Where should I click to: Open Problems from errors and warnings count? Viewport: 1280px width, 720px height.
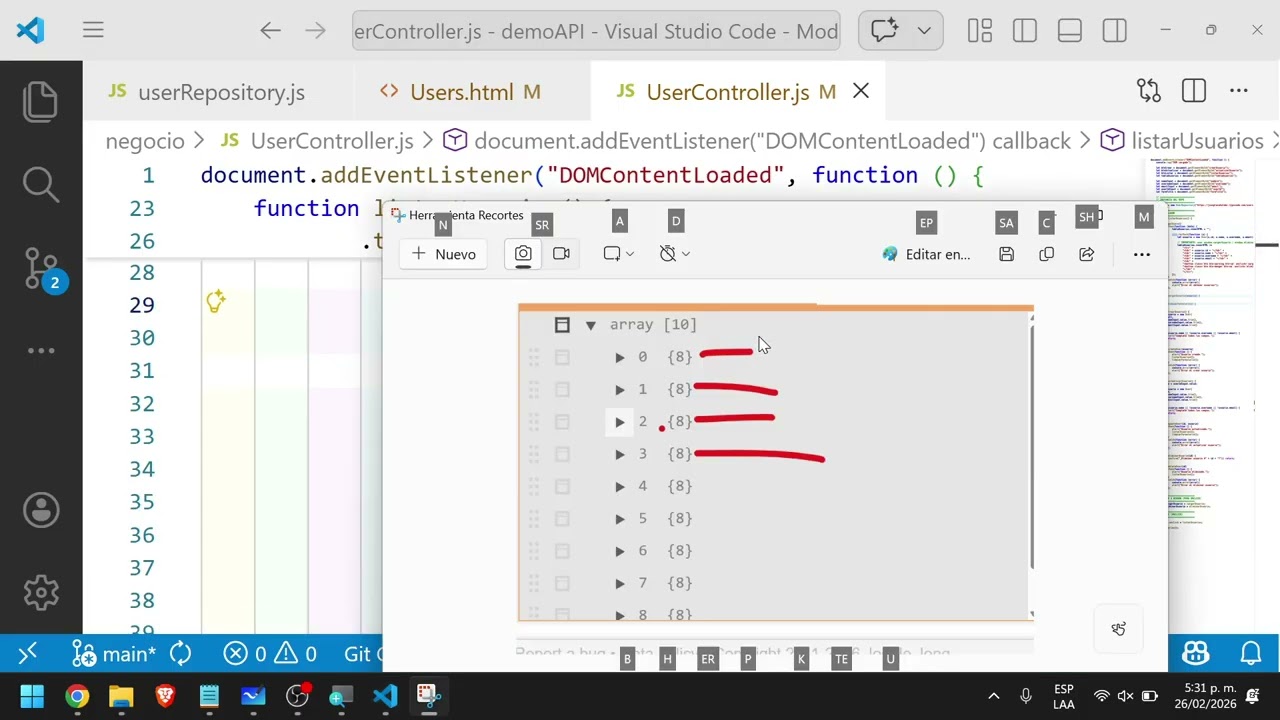[270, 654]
